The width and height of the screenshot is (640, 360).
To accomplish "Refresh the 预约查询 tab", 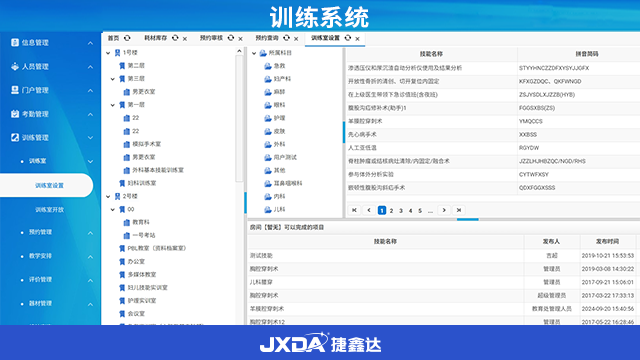I will pyautogui.click(x=287, y=38).
